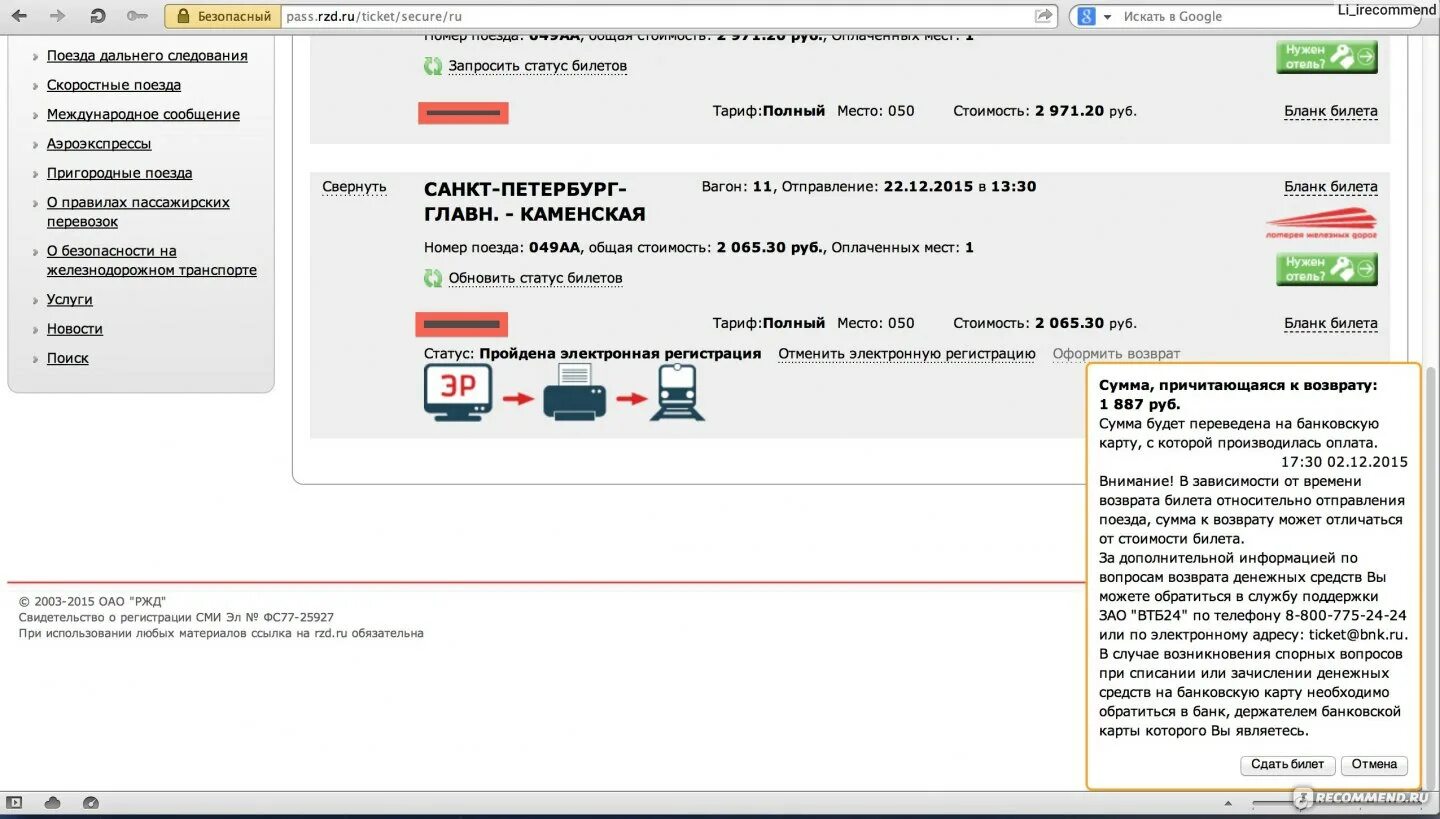Click Отмена button in the refund popup

pos(1374,764)
